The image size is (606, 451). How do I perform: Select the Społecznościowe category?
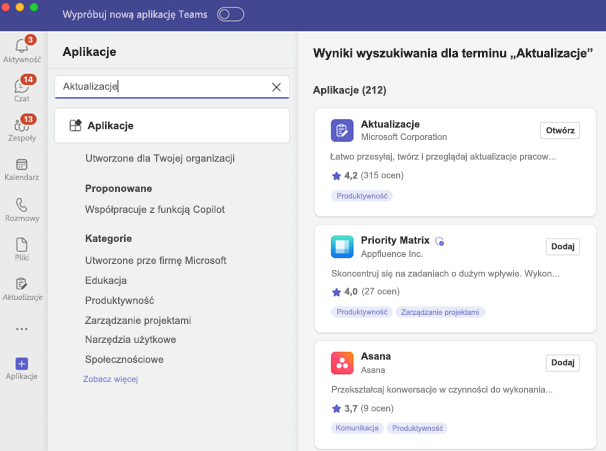124,359
